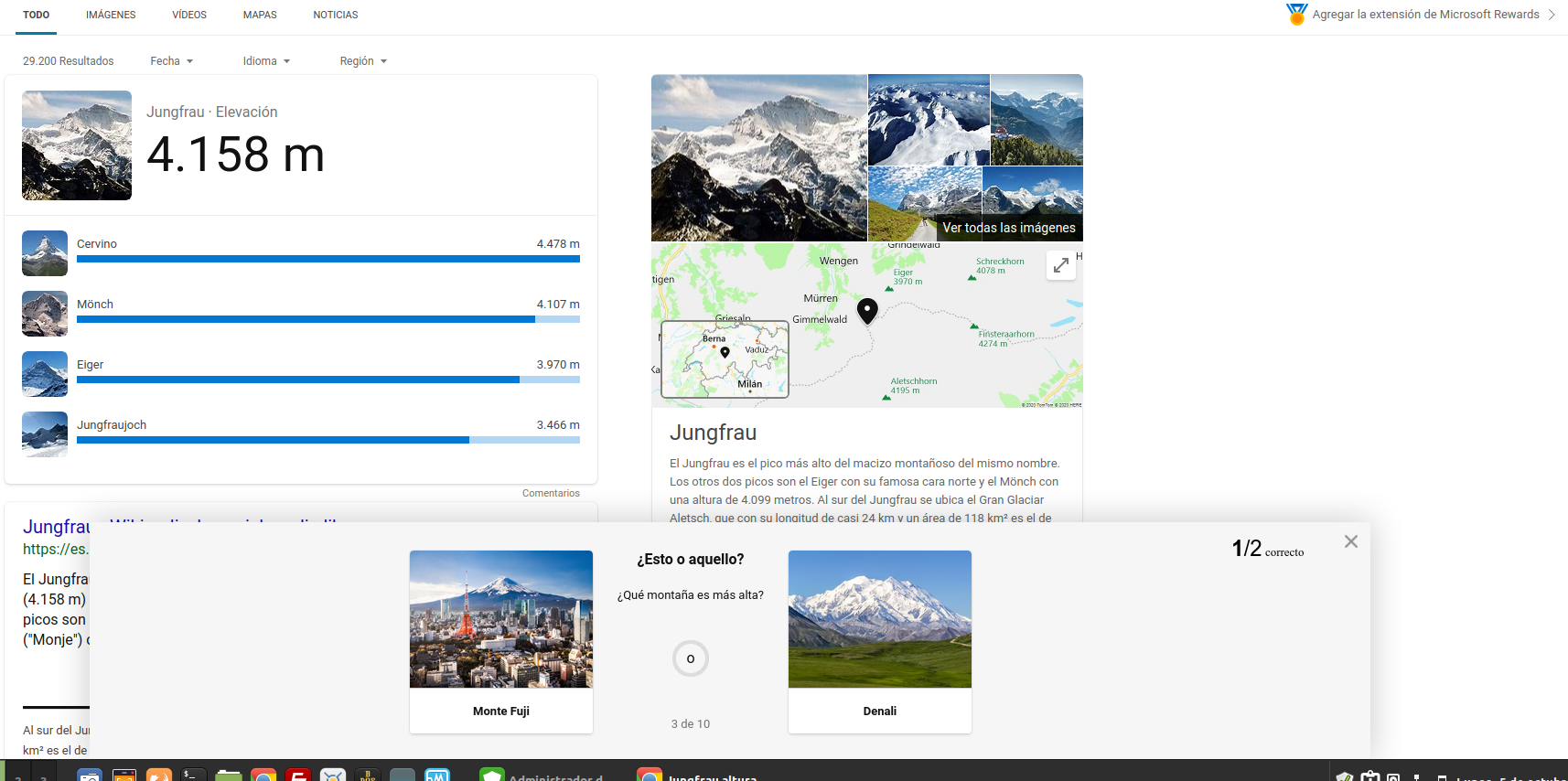Viewport: 1568px width, 781px height.
Task: Click the Cervino elevation bar
Action: point(328,259)
